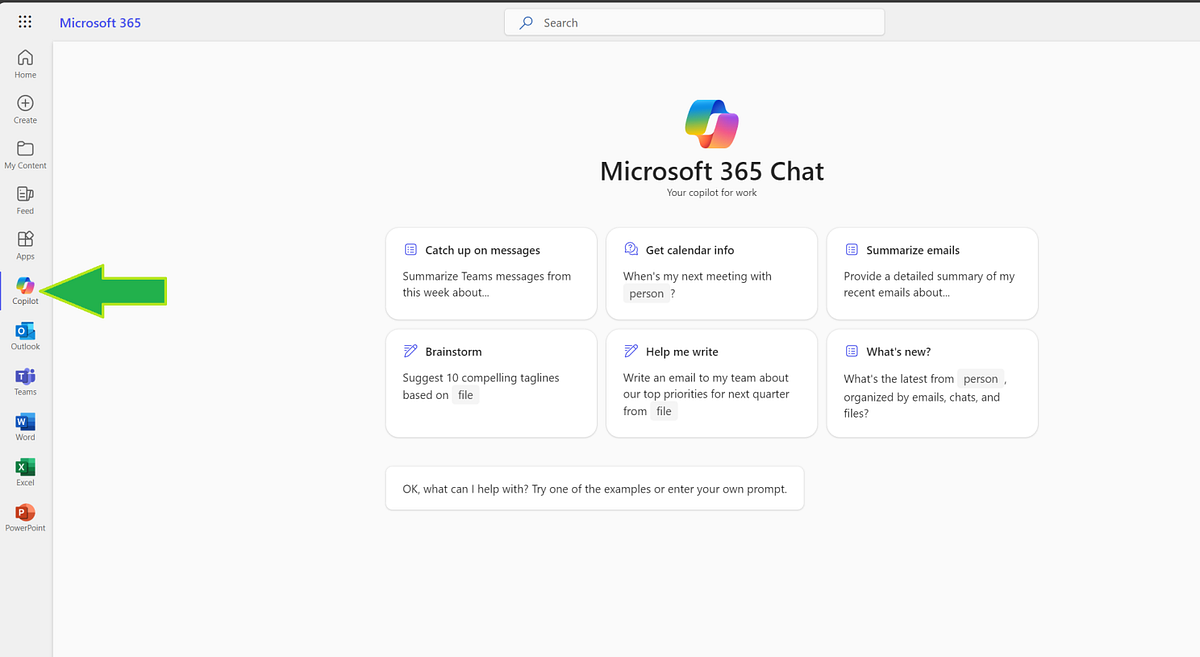The width and height of the screenshot is (1200, 657).
Task: Launch Outlook from the left sidebar
Action: coord(25,333)
